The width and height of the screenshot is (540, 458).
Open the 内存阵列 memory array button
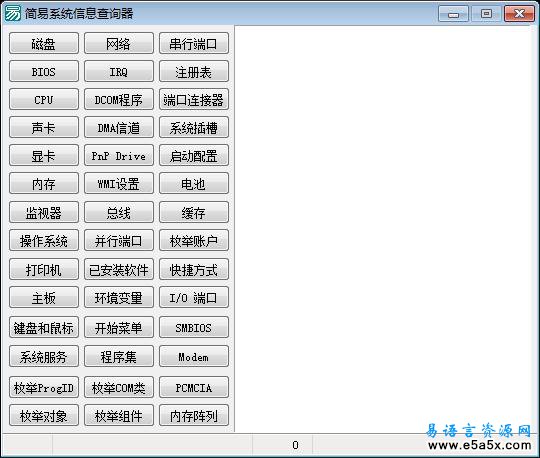194,416
